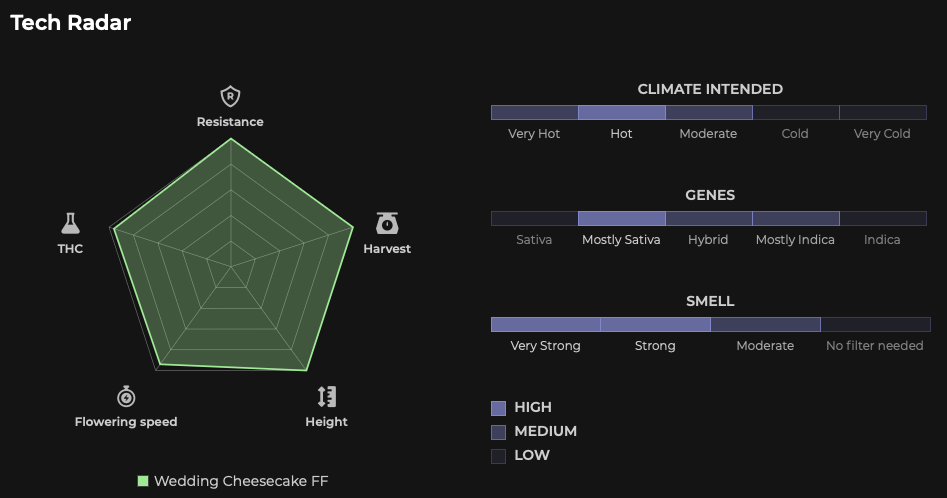Click the Tech Radar heading
The width and height of the screenshot is (947, 498).
point(71,22)
